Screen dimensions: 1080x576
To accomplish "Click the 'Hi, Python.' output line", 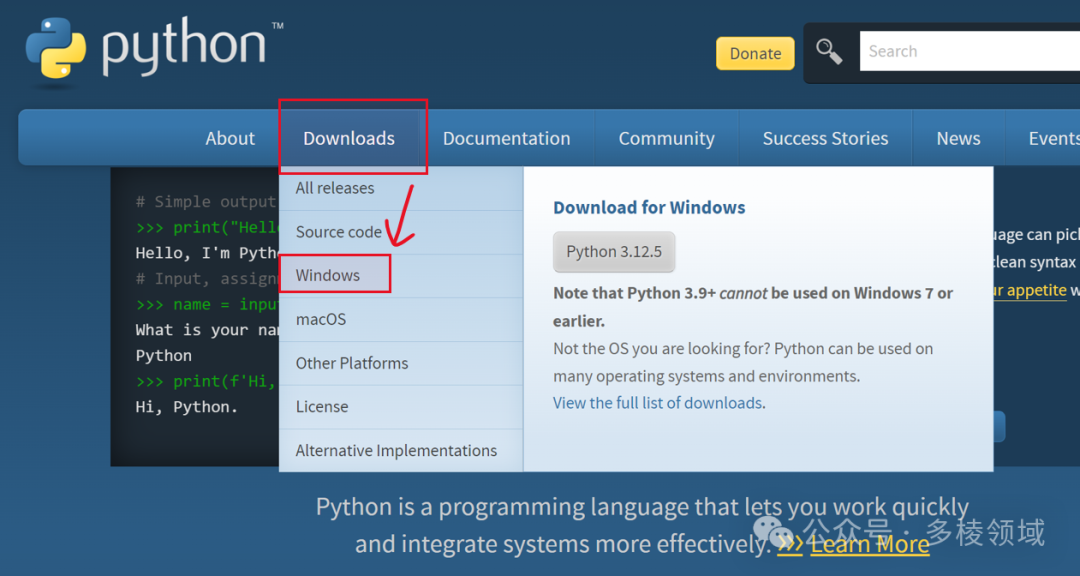I will coord(187,407).
